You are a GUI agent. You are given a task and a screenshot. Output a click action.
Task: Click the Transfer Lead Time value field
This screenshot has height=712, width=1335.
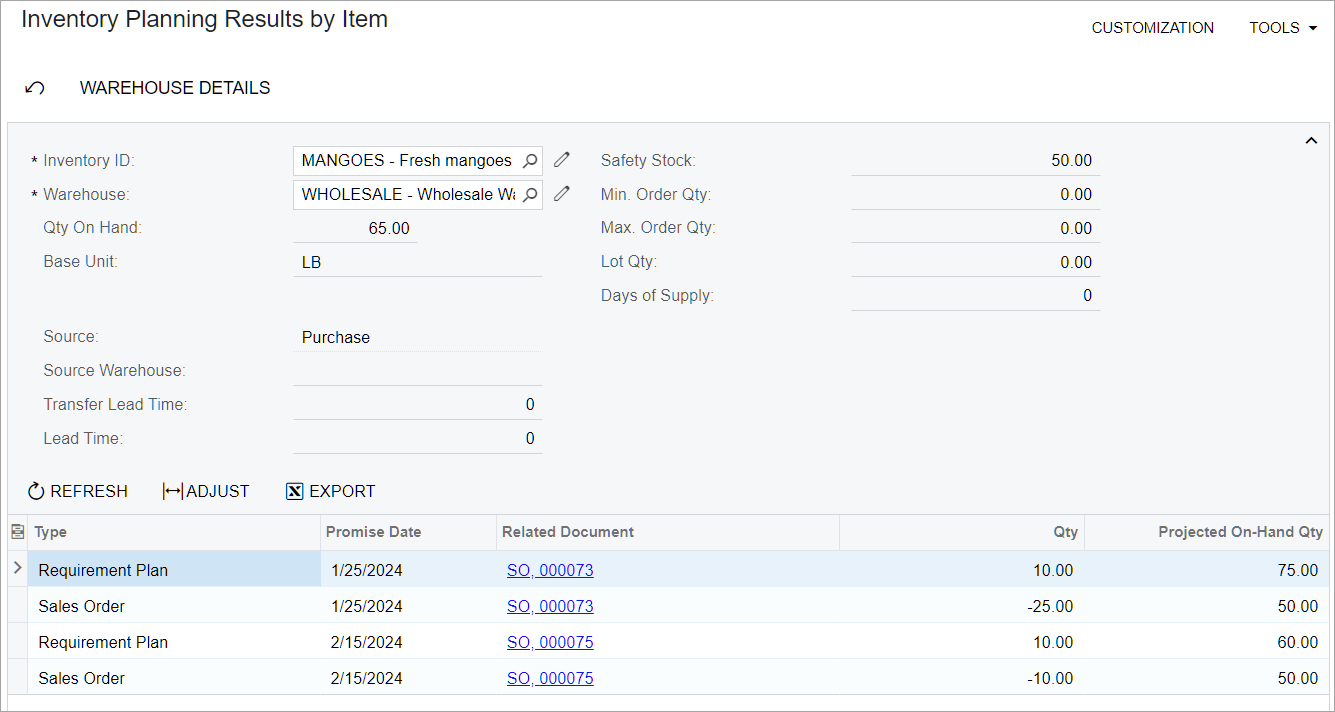[x=417, y=405]
